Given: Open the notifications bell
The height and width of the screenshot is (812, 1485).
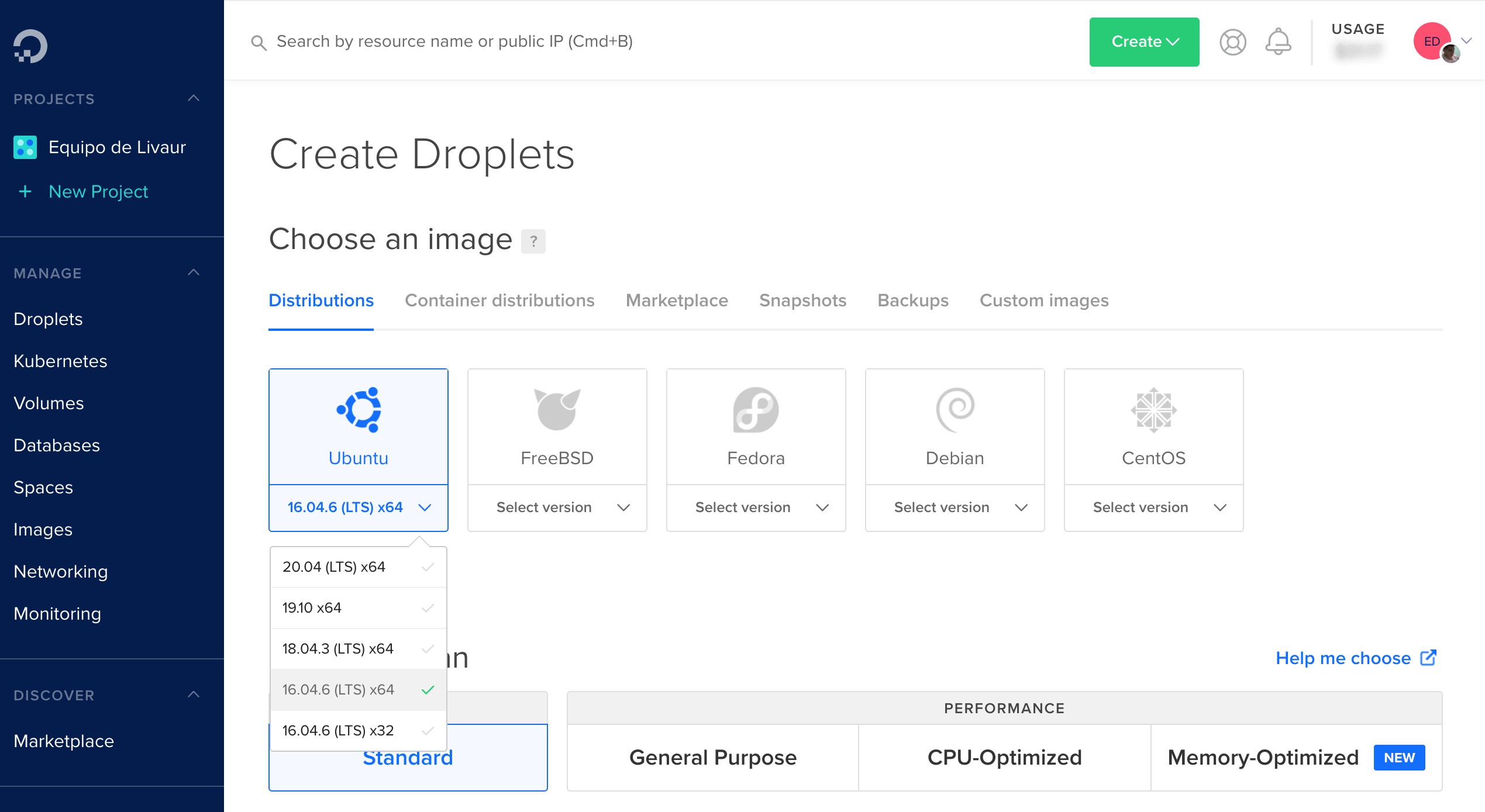Looking at the screenshot, I should point(1279,42).
